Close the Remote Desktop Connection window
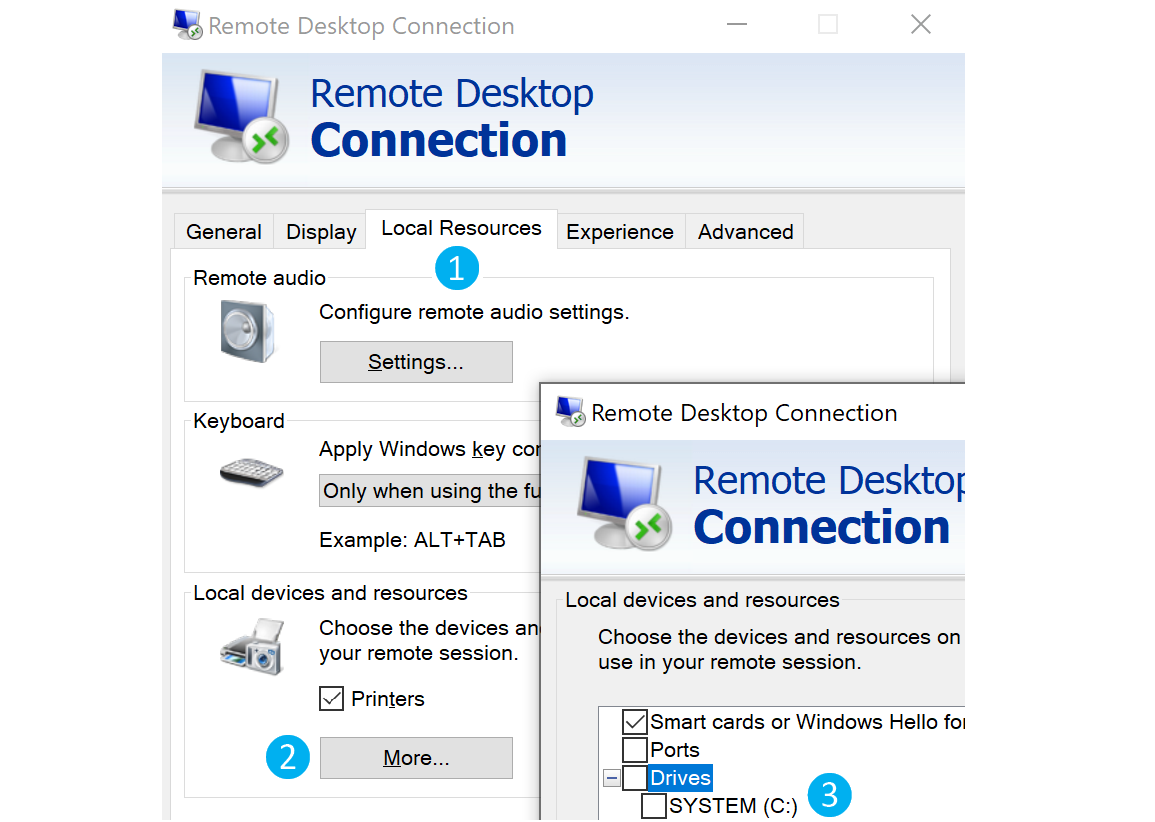Image resolution: width=1155 pixels, height=822 pixels. coord(921,24)
